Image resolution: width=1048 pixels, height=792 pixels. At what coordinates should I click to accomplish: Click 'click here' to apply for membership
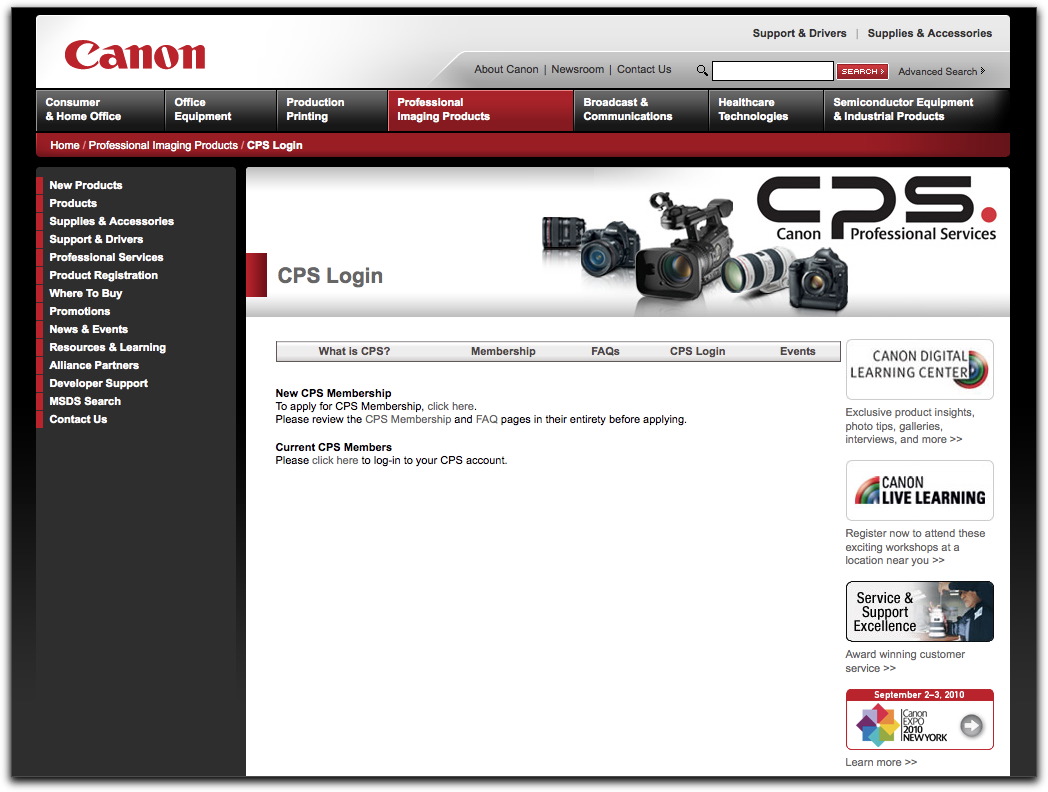(450, 406)
